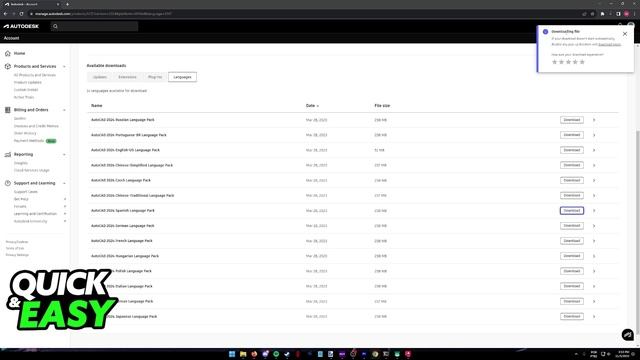640x360 pixels.
Task: Download the Czech Language Pack
Action: coord(571,180)
